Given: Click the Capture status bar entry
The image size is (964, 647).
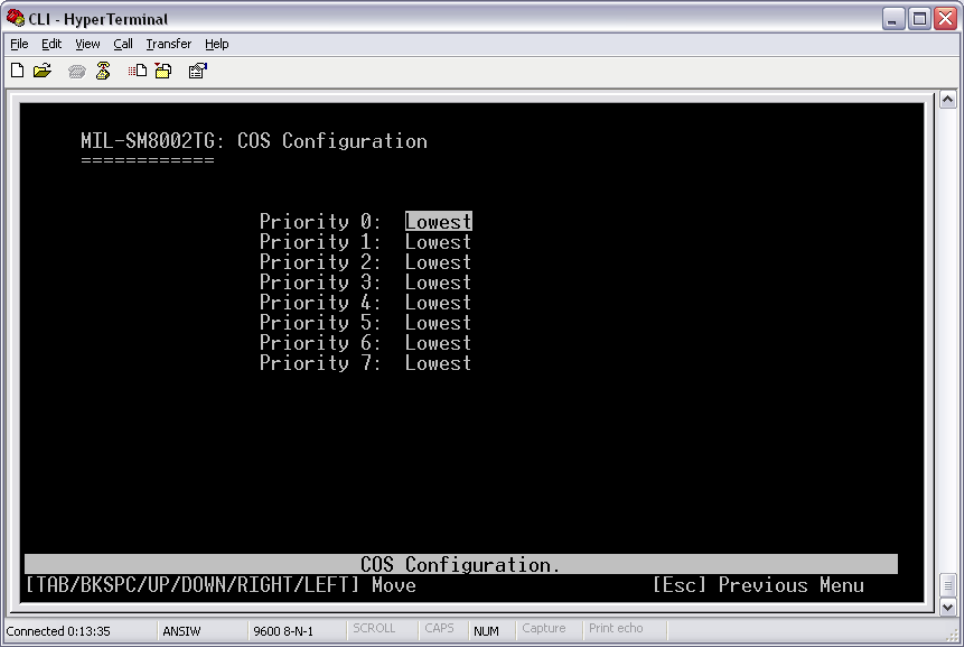Looking at the screenshot, I should (543, 628).
